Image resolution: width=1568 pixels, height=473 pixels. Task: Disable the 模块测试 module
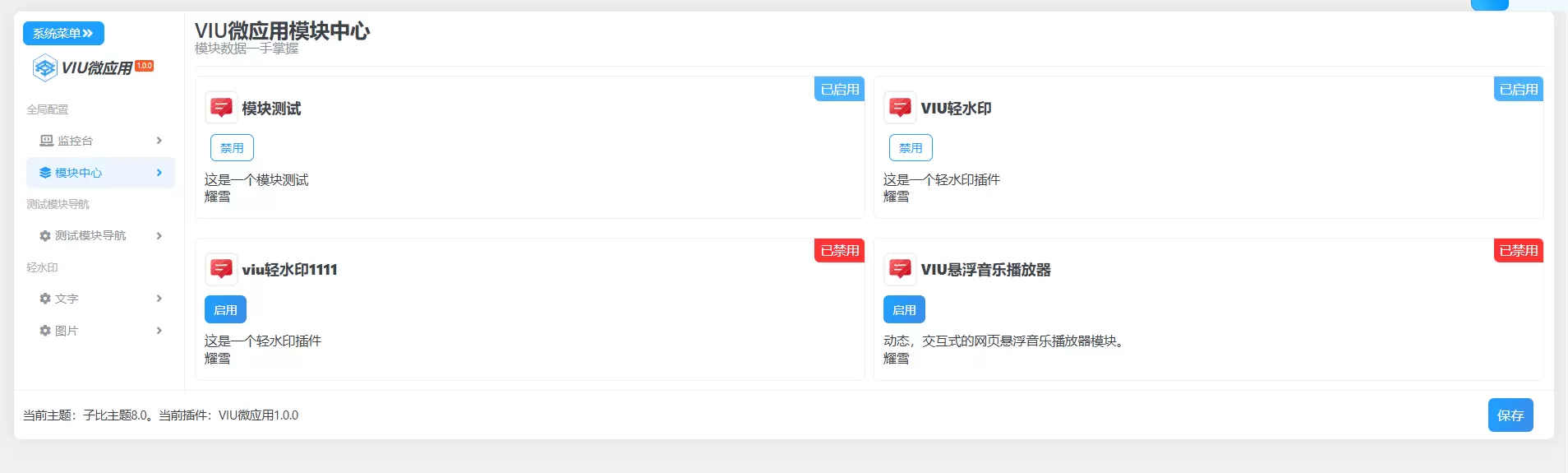(232, 148)
